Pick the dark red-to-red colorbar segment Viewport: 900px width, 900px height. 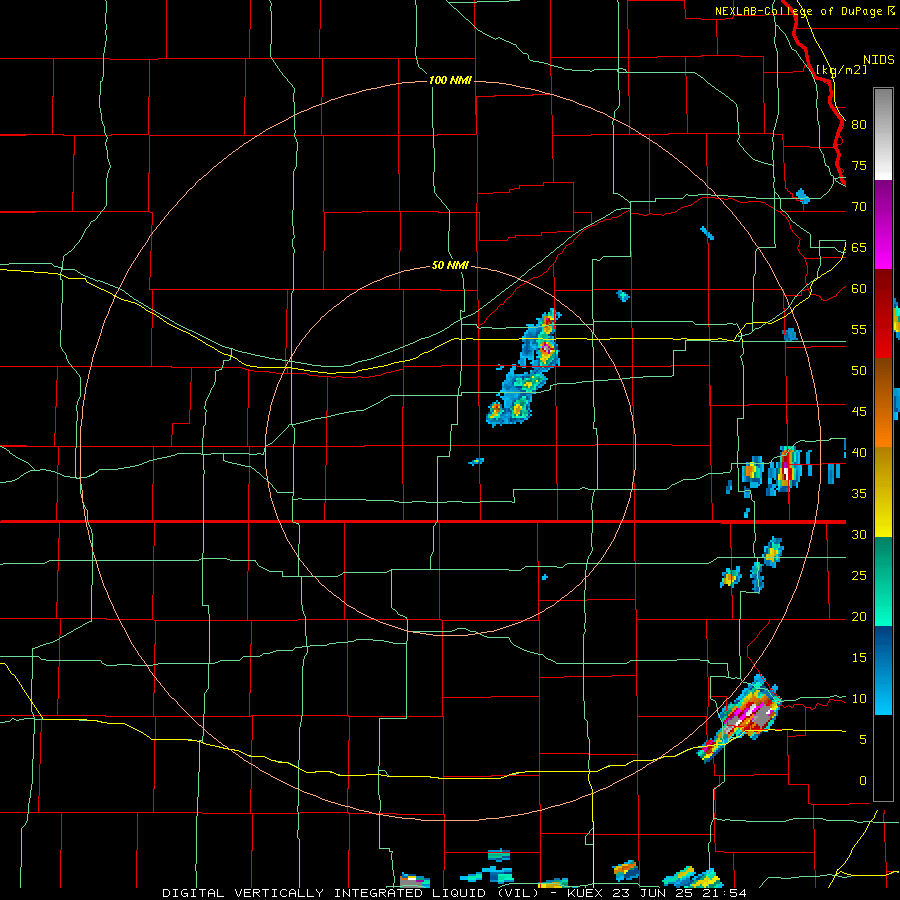click(x=883, y=313)
